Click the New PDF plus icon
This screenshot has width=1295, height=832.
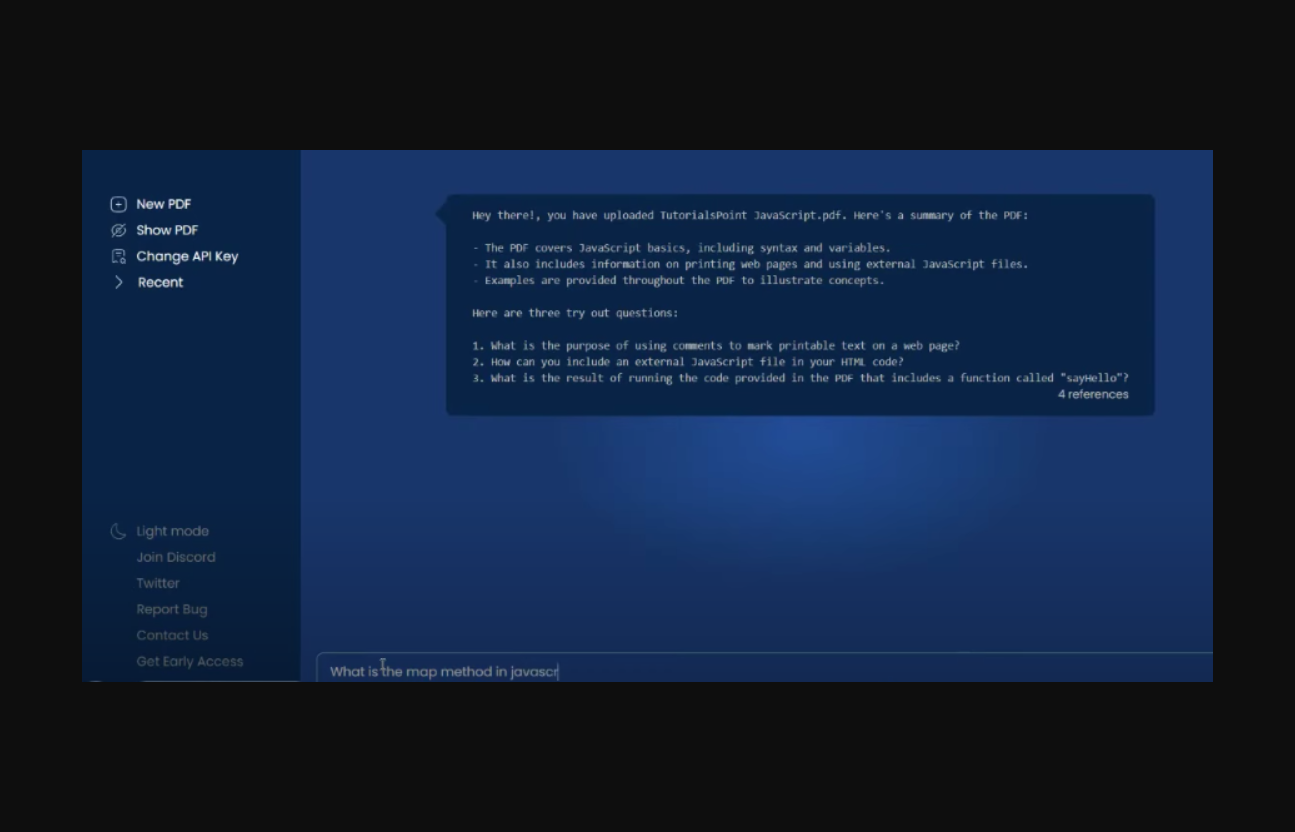pyautogui.click(x=118, y=204)
